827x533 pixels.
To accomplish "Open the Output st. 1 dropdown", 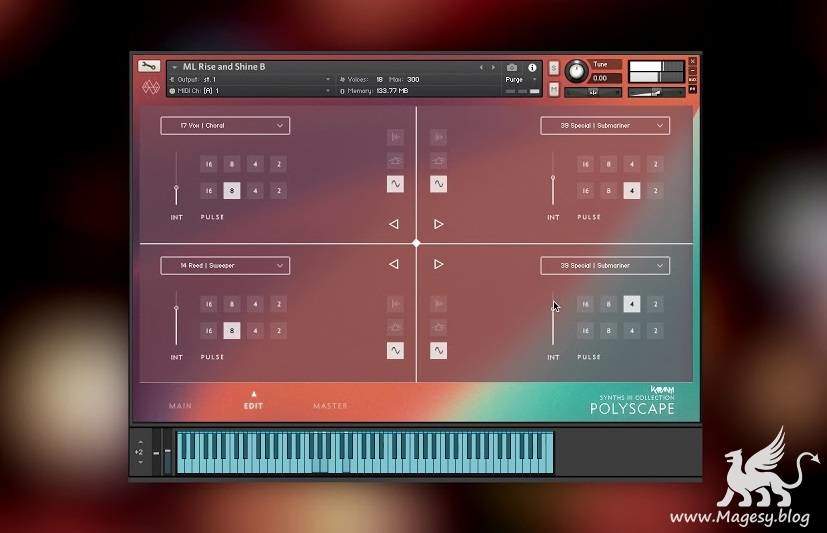I will [251, 80].
